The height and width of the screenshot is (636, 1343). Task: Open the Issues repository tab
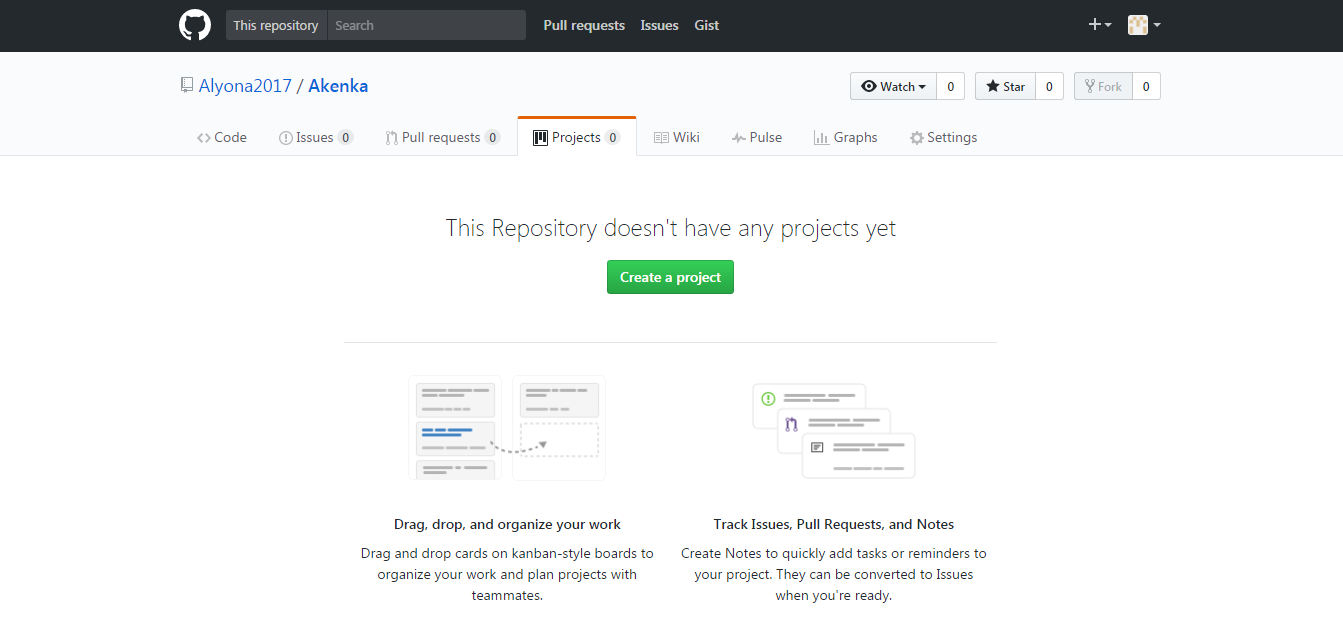pyautogui.click(x=315, y=138)
